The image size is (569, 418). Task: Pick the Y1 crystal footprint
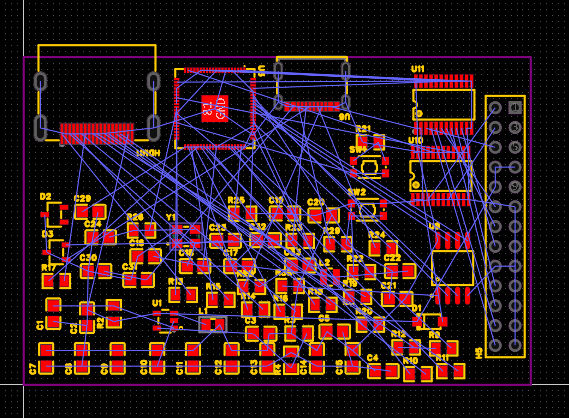(x=185, y=235)
